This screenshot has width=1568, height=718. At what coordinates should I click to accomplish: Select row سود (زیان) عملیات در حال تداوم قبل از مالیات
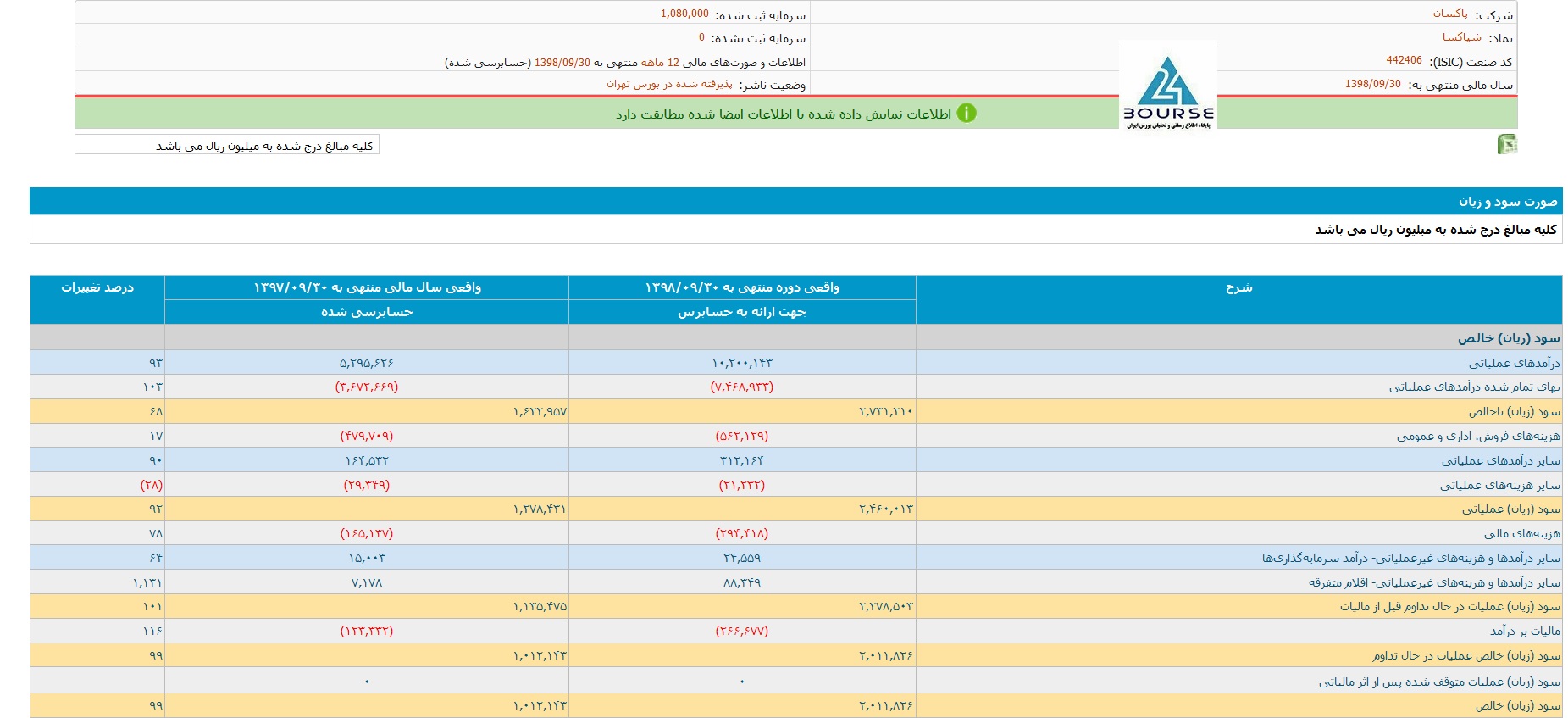(1450, 607)
